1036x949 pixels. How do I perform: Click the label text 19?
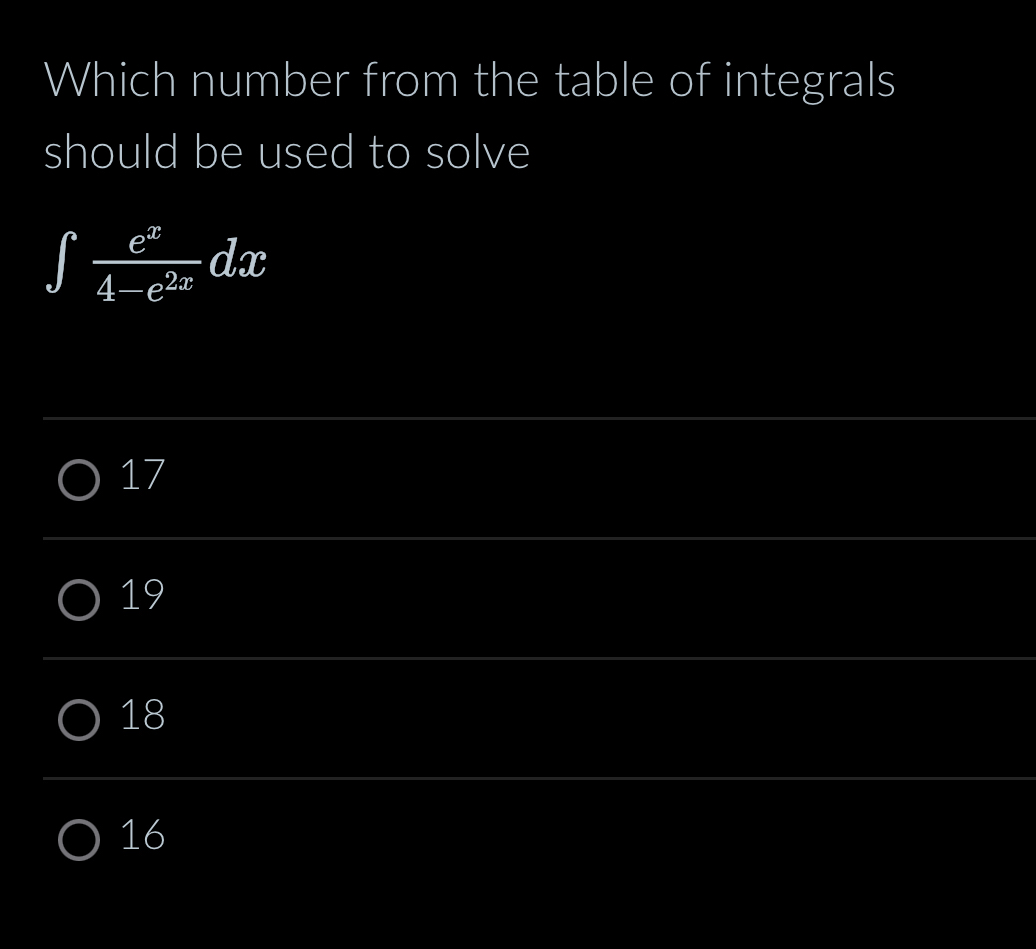coord(142,597)
